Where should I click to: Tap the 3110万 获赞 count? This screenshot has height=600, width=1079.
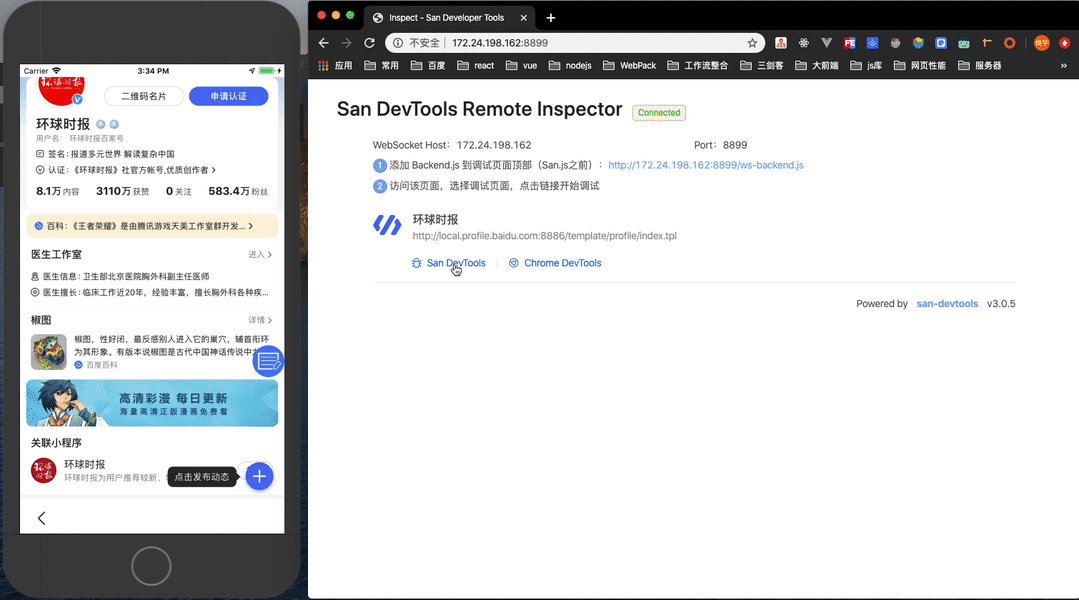122,191
